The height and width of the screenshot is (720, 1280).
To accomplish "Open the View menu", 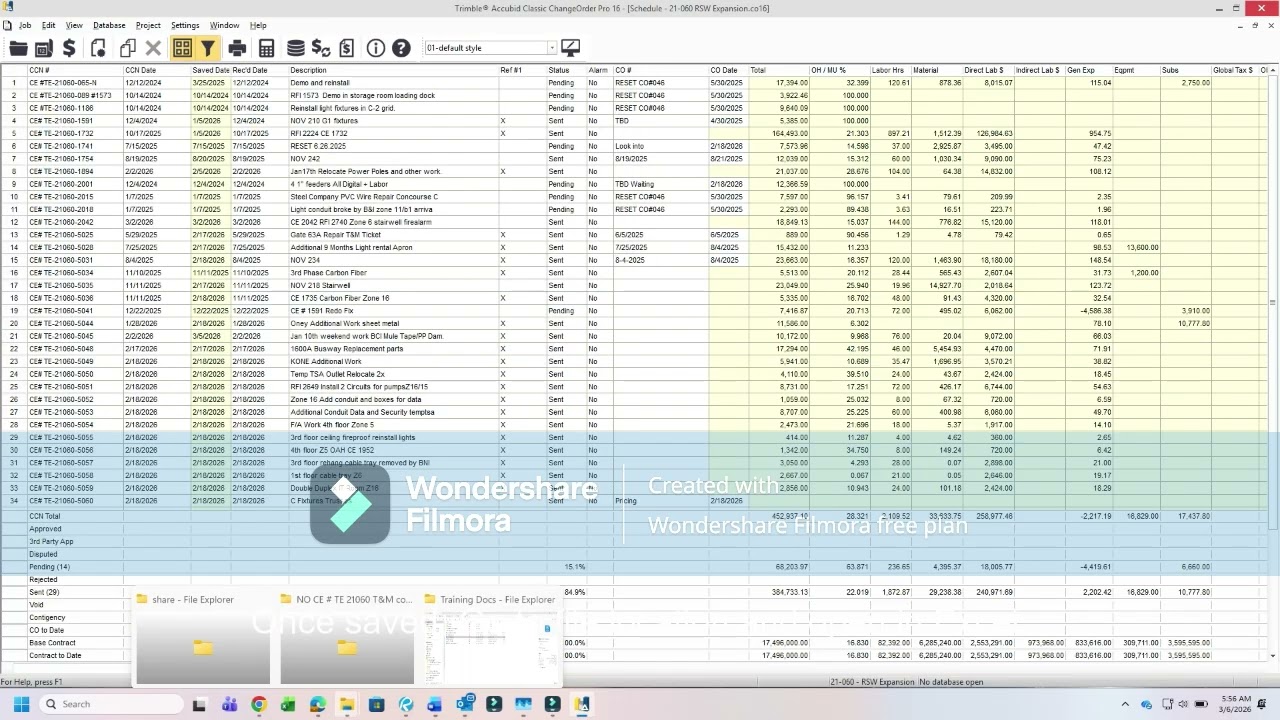I will coord(74,25).
